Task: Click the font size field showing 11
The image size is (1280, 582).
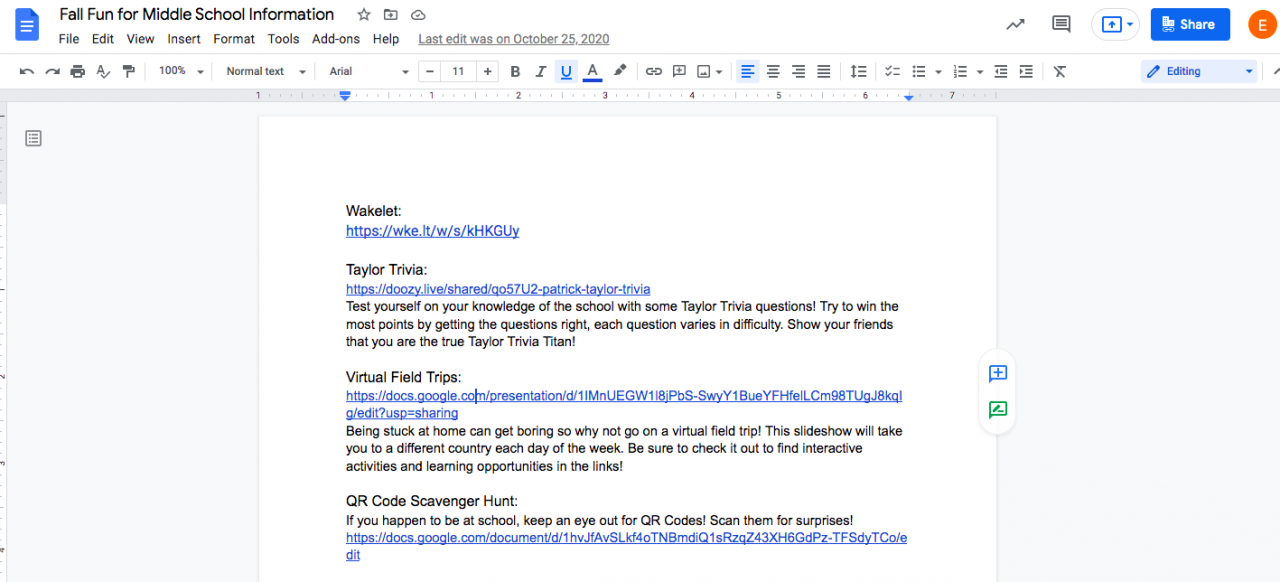Action: 458,71
